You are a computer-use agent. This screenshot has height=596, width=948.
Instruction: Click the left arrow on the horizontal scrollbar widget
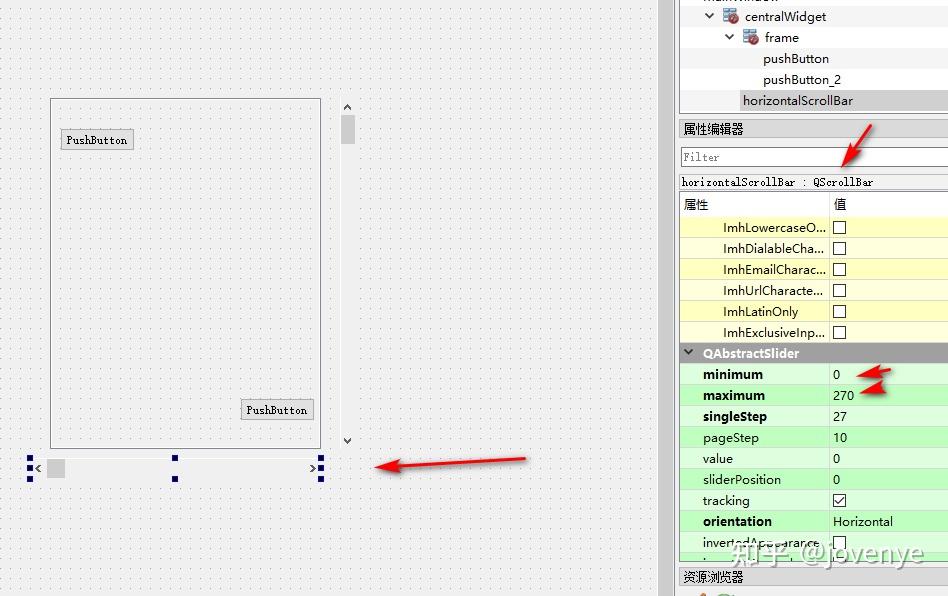pos(37,468)
